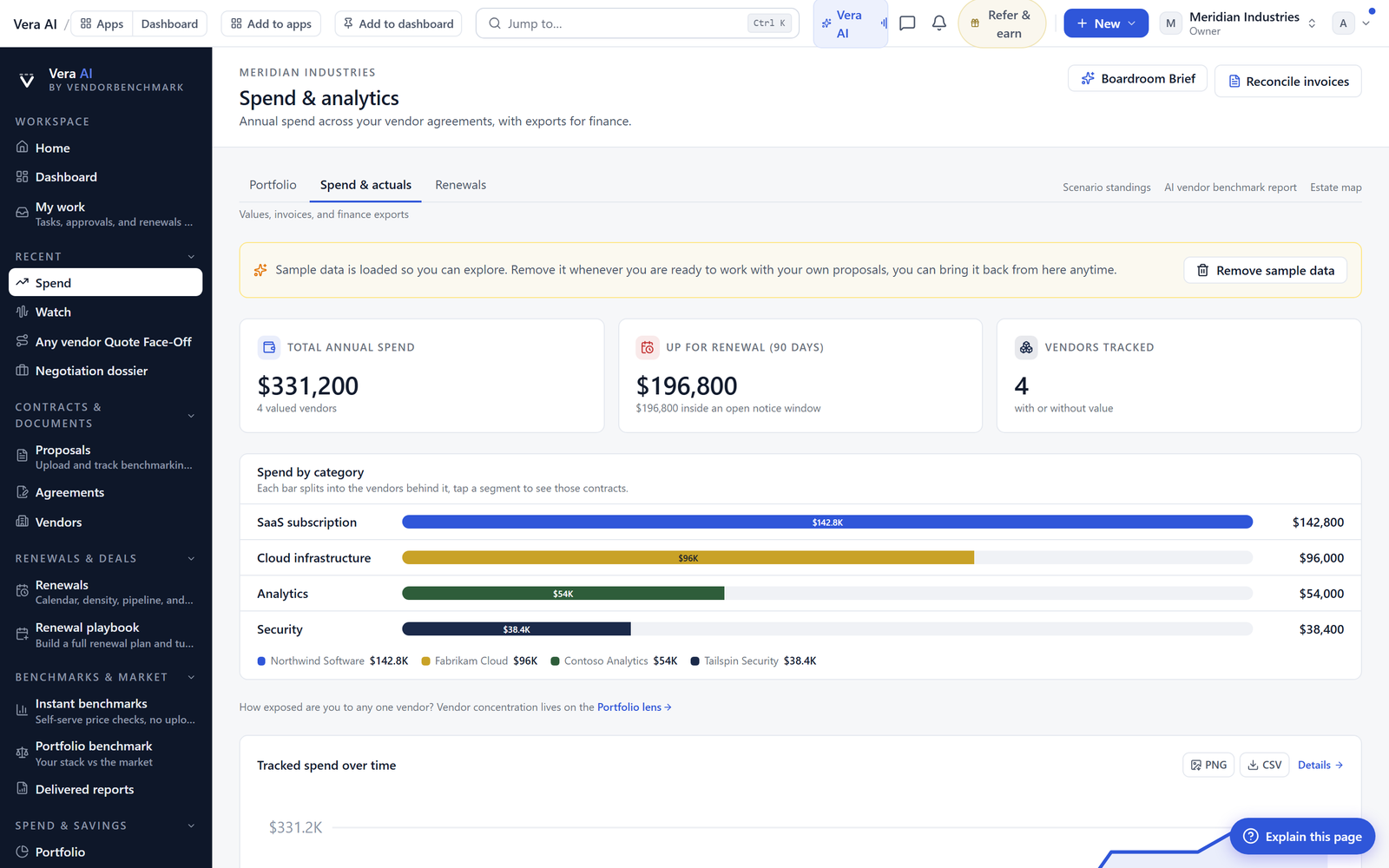Click the Northwind Software legend swatch
The width and height of the screenshot is (1389, 868).
[x=261, y=661]
